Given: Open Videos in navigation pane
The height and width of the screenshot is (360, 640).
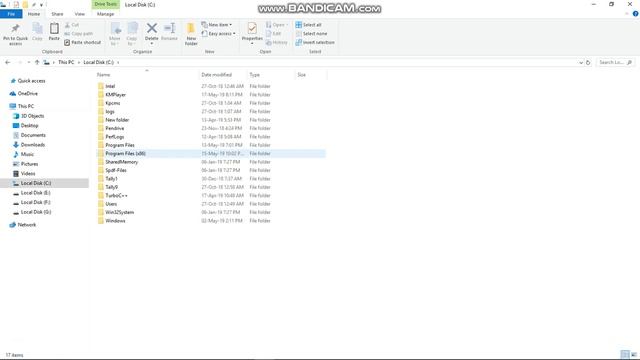Looking at the screenshot, I should coord(28,173).
